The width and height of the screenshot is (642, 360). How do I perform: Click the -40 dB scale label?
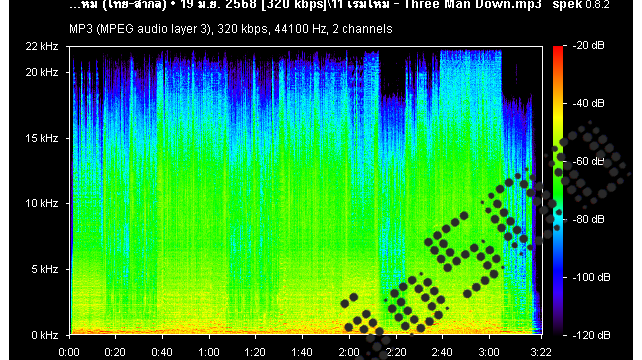(x=588, y=103)
